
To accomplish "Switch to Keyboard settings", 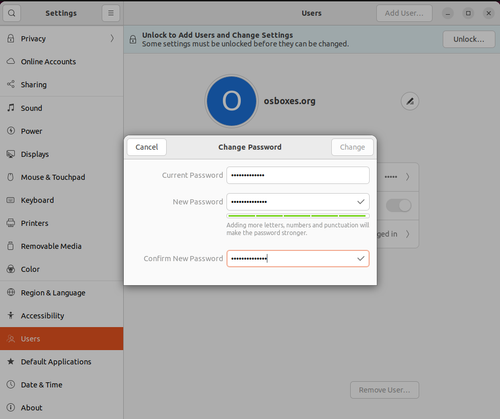I will 62,200.
